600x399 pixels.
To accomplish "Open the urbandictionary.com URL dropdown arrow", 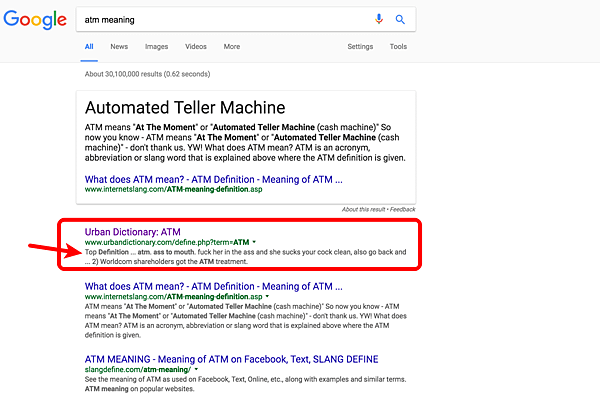I will coord(254,242).
